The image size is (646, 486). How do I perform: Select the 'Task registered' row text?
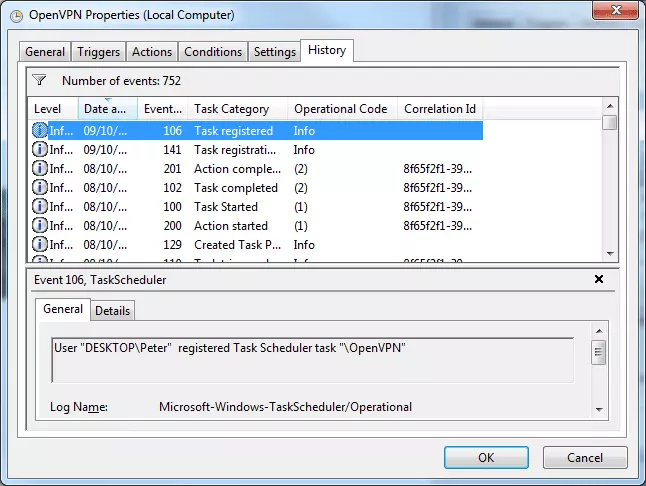[234, 131]
